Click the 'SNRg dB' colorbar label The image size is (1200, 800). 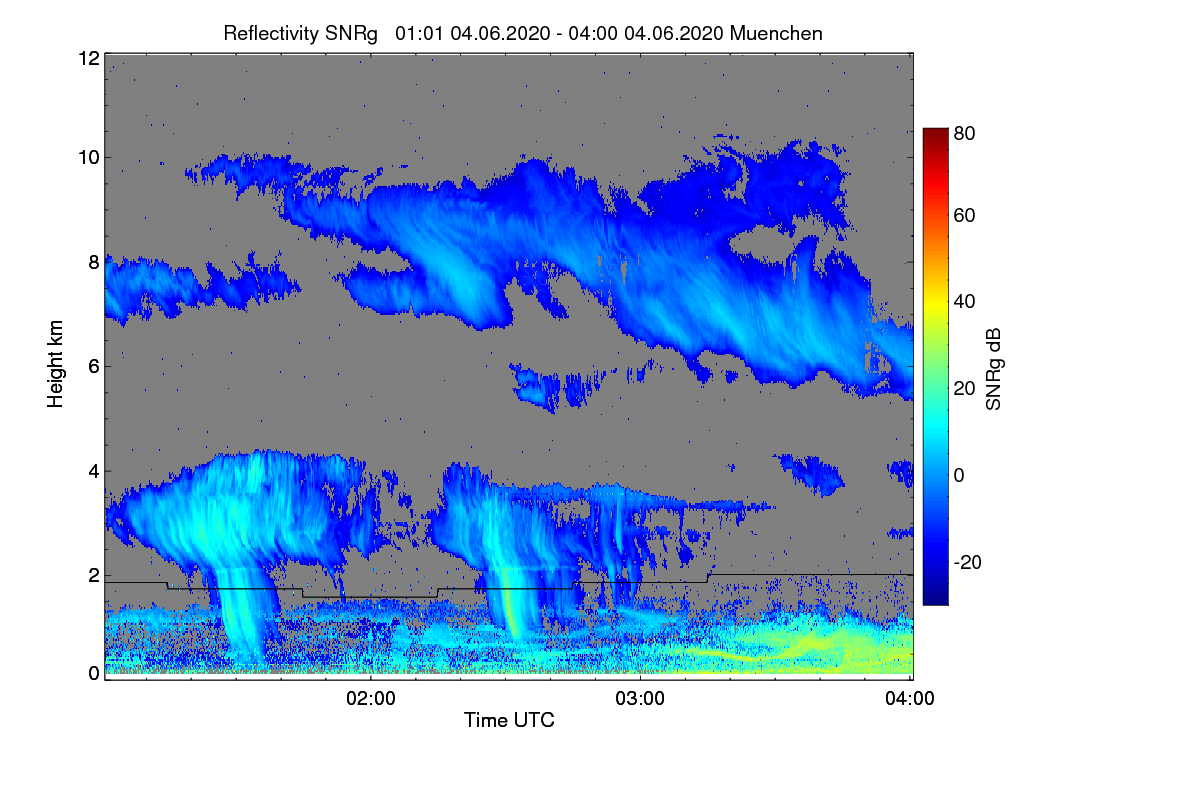point(993,369)
